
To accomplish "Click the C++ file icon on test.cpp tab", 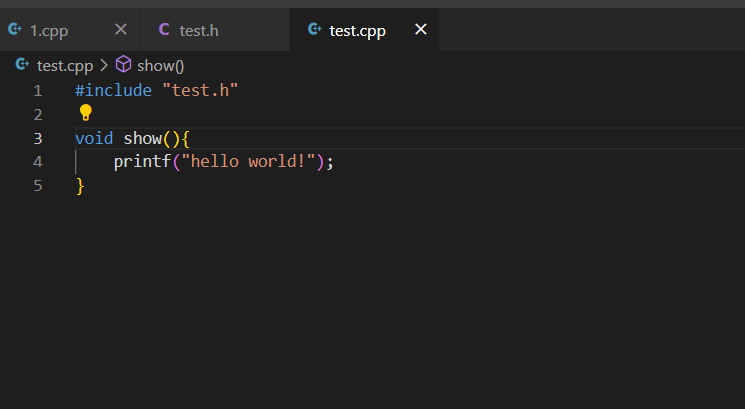I will click(315, 30).
